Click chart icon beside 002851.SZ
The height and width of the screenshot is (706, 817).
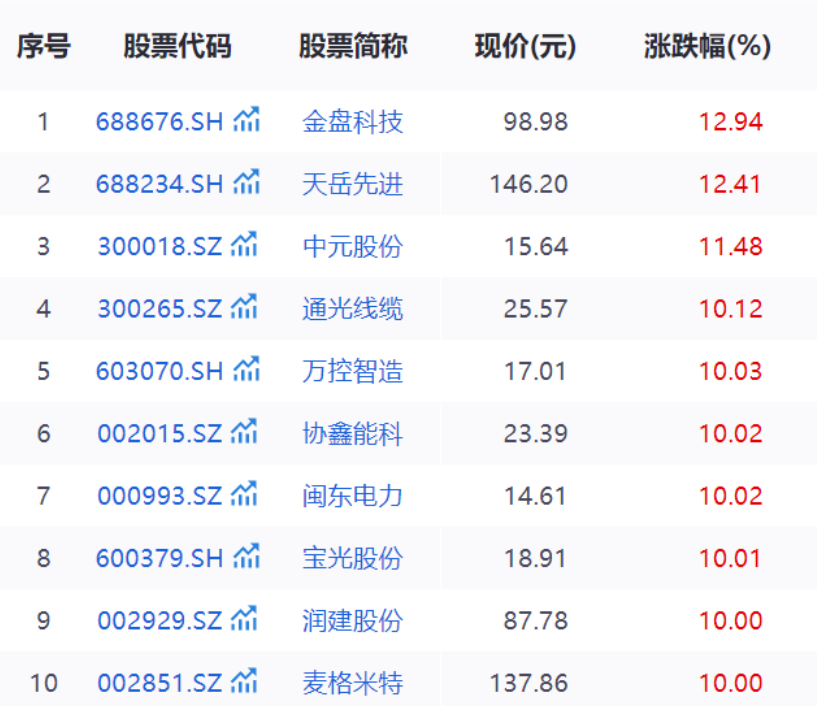click(244, 680)
